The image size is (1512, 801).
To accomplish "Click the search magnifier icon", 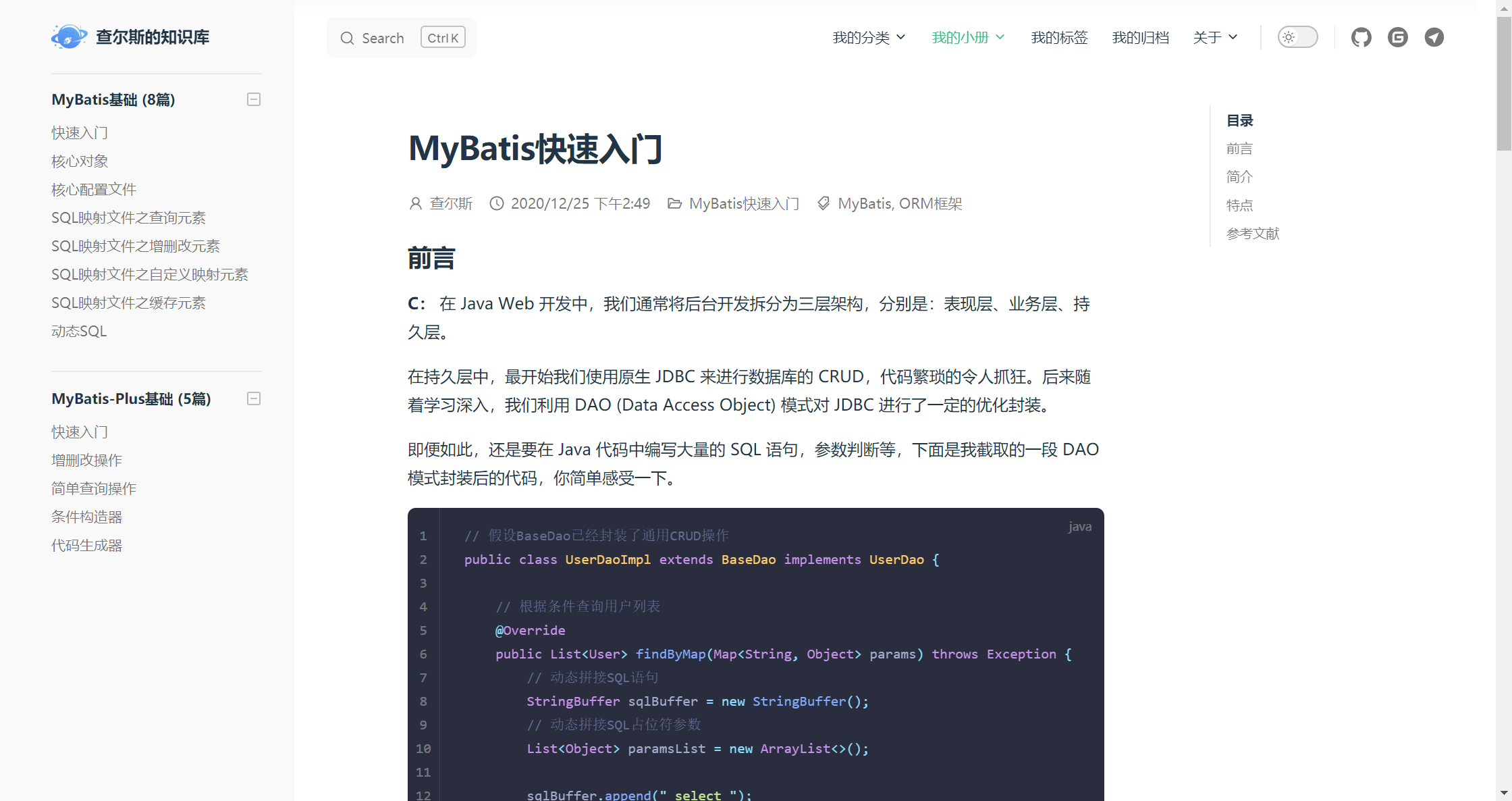I will coord(347,38).
